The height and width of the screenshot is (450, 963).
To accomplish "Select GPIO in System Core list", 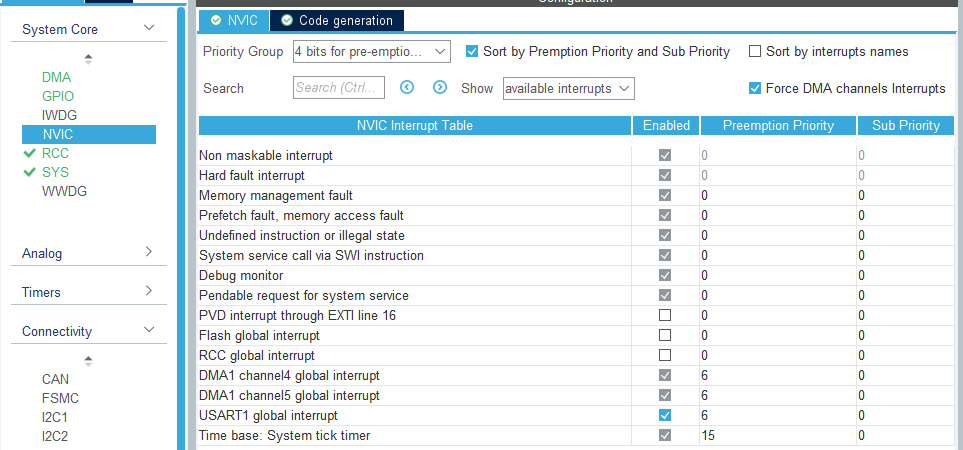I will tap(58, 96).
